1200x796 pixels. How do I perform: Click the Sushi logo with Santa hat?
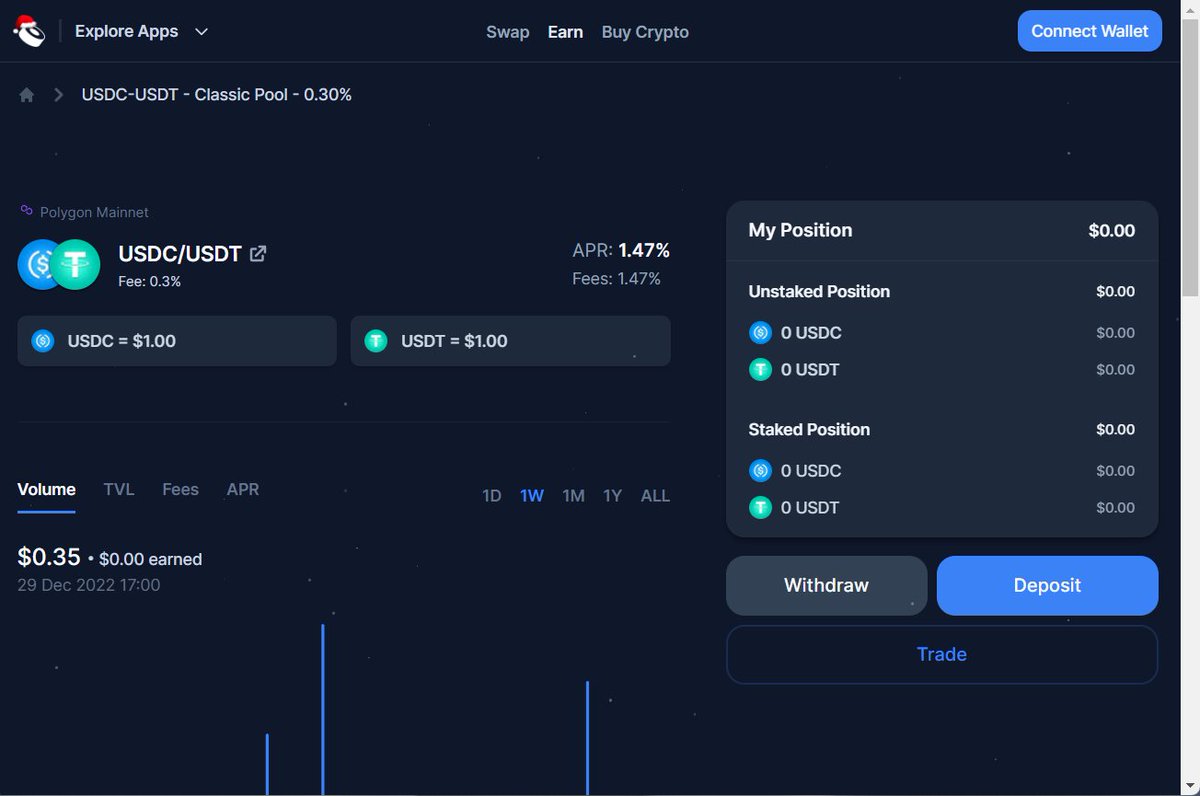(30, 31)
